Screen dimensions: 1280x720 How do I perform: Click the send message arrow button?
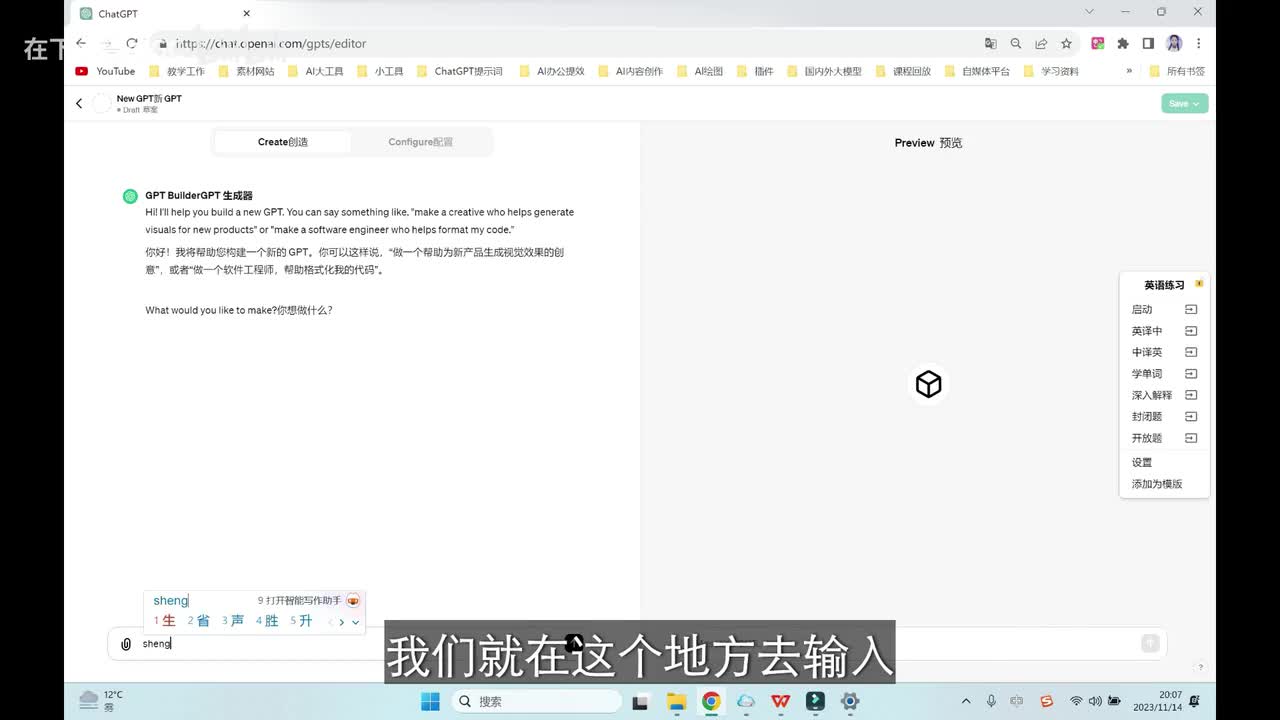tap(1150, 644)
